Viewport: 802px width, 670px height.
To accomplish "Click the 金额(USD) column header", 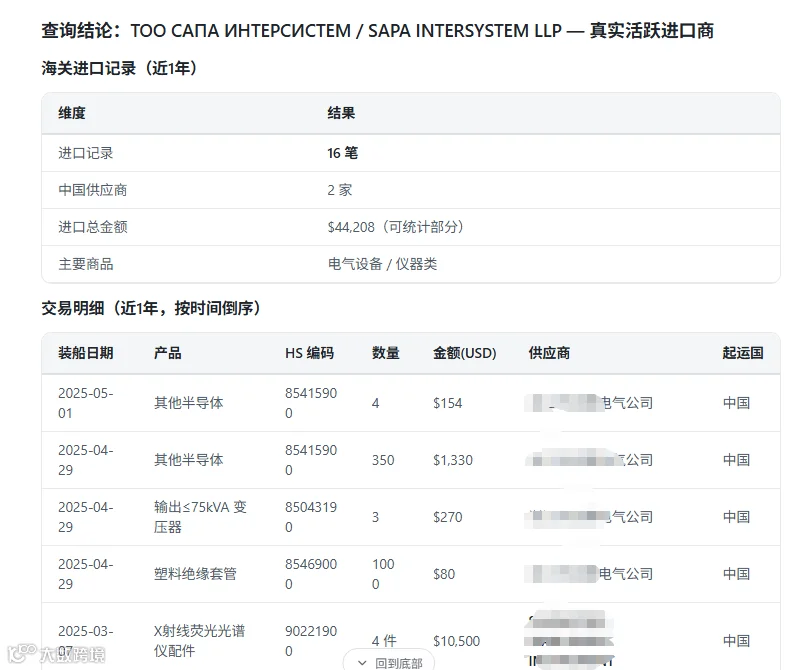I will pyautogui.click(x=464, y=353).
